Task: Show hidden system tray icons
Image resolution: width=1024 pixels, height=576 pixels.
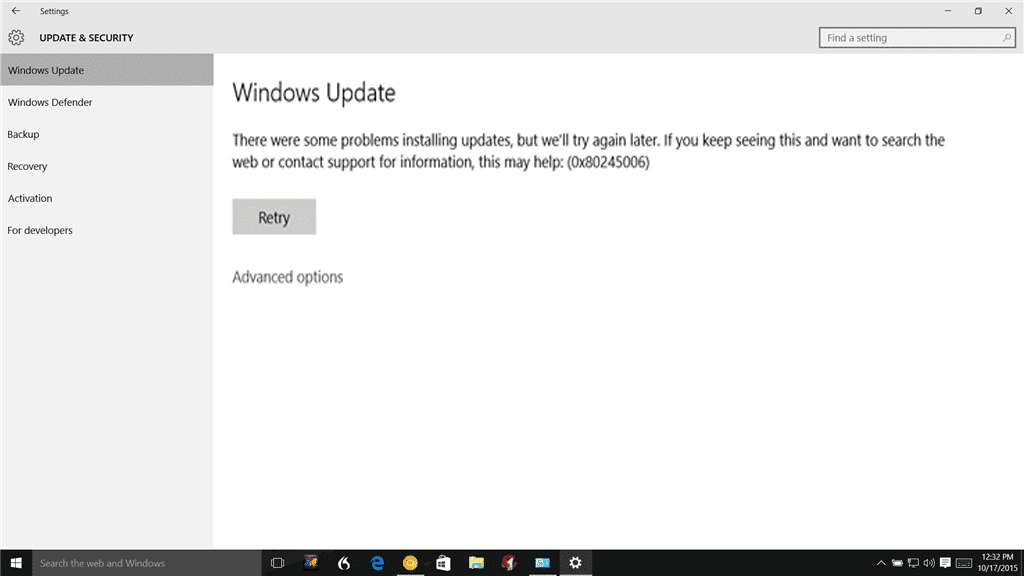Action: tap(881, 563)
